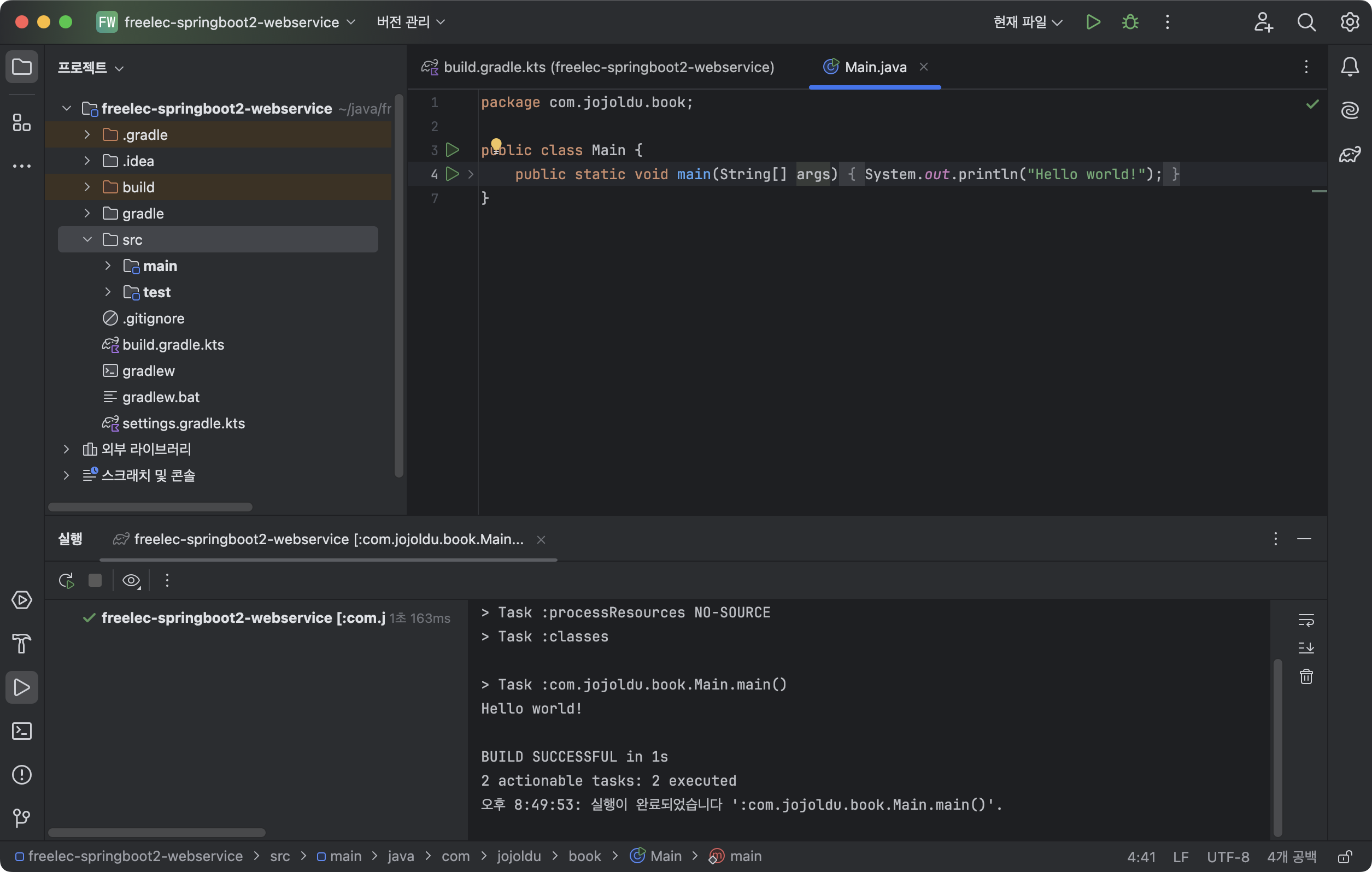Open the Terminal tool window
The height and width of the screenshot is (872, 1372).
point(22,730)
